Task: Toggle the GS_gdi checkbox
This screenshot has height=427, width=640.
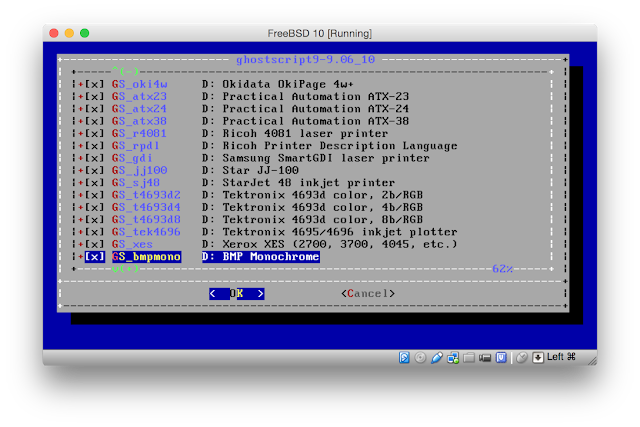Action: tap(94, 158)
